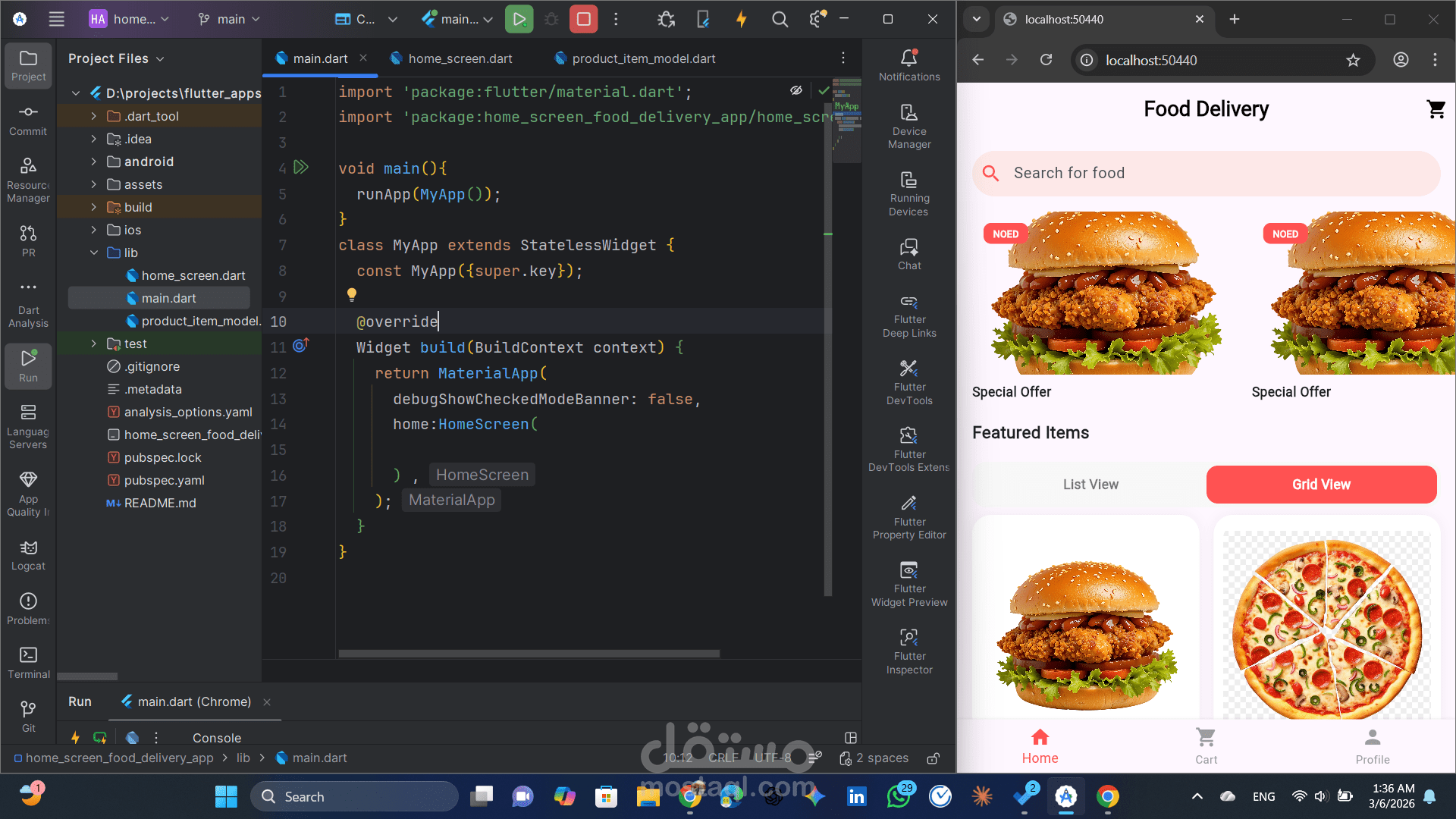Viewport: 1456px width, 819px height.
Task: Open product_item_model.dart editor tab
Action: (643, 58)
